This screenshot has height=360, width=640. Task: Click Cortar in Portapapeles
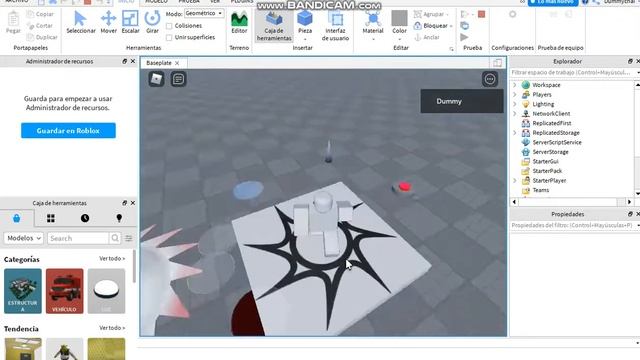point(40,25)
